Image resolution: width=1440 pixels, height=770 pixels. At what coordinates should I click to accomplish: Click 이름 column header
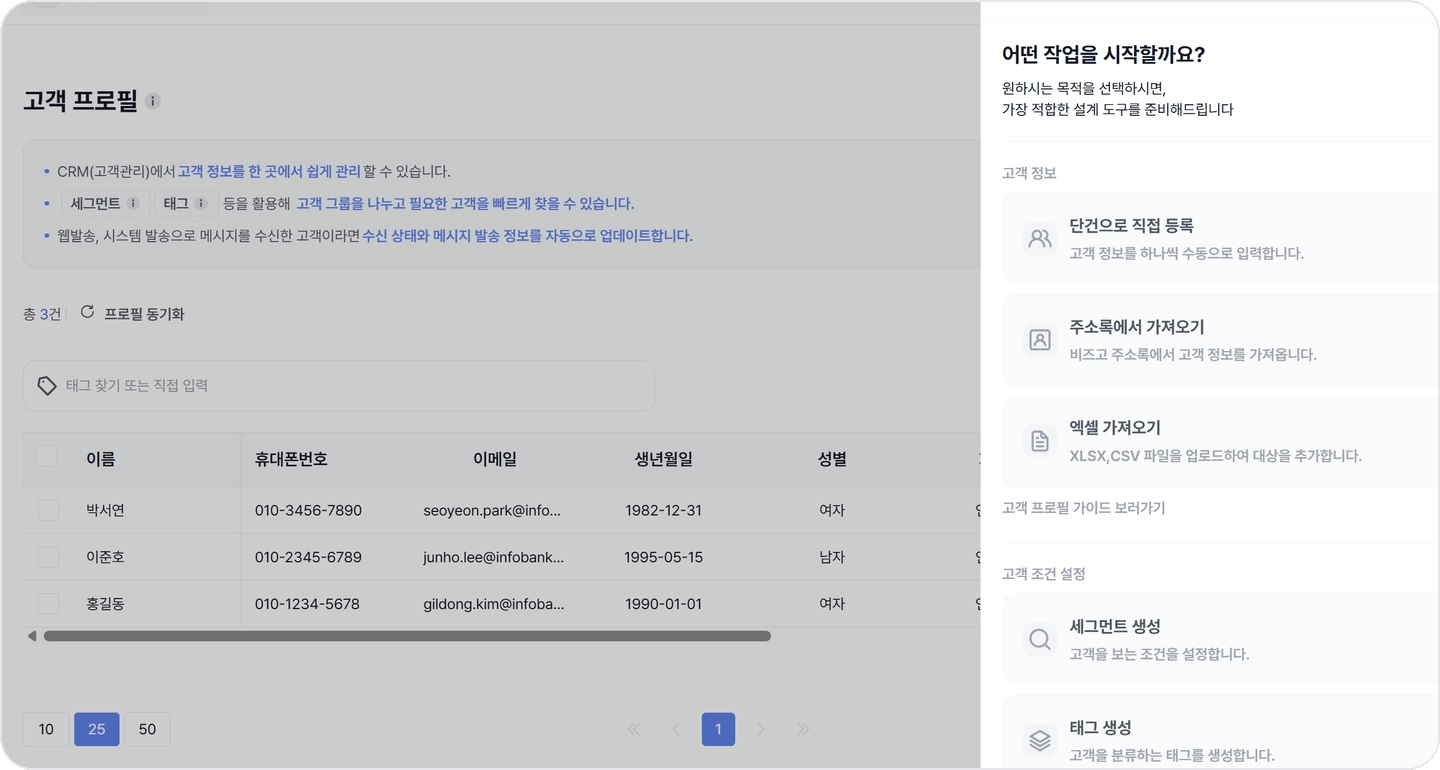101,460
